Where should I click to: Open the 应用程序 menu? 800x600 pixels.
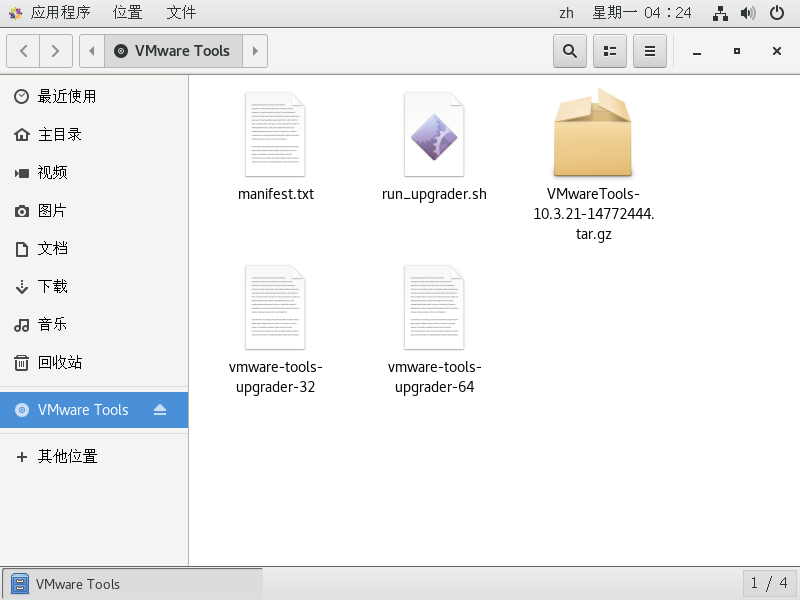[60, 12]
